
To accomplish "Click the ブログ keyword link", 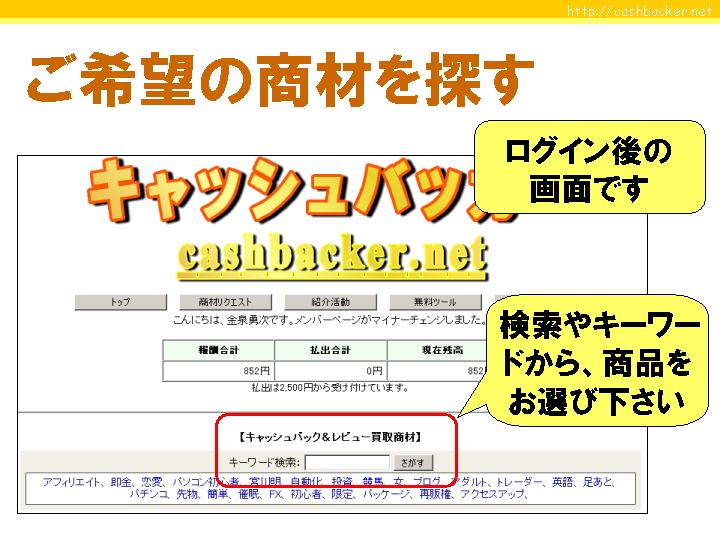I will click(x=427, y=482).
